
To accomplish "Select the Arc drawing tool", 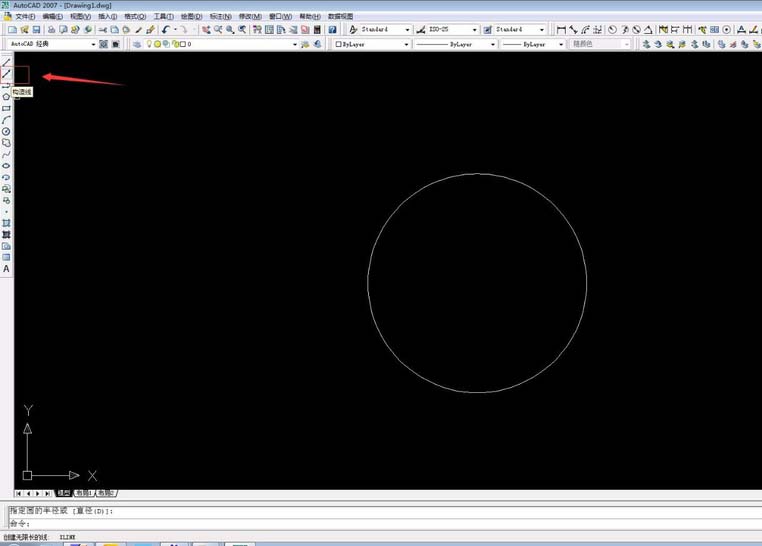I will click(6, 120).
